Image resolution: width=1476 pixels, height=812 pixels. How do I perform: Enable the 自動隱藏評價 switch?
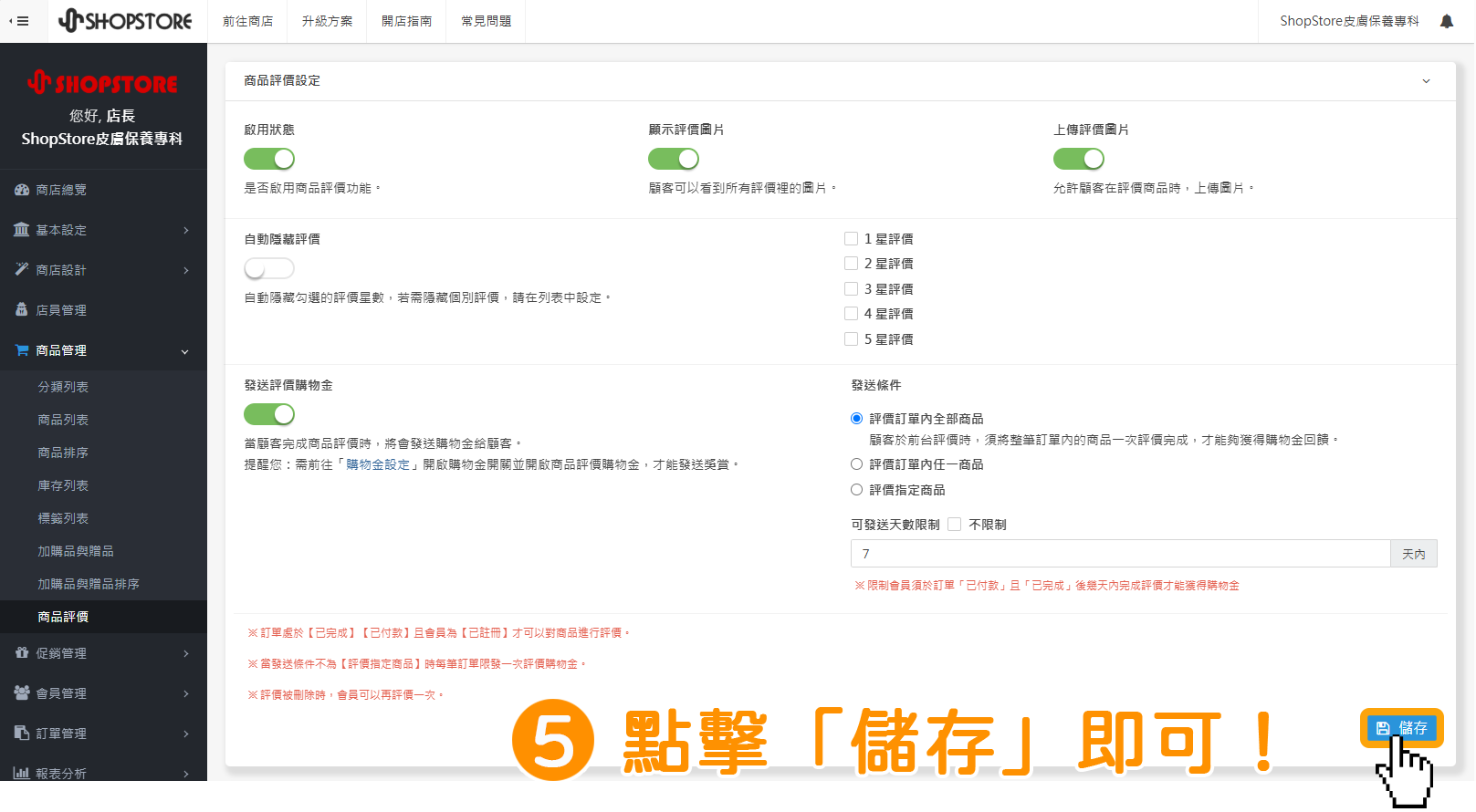[269, 268]
